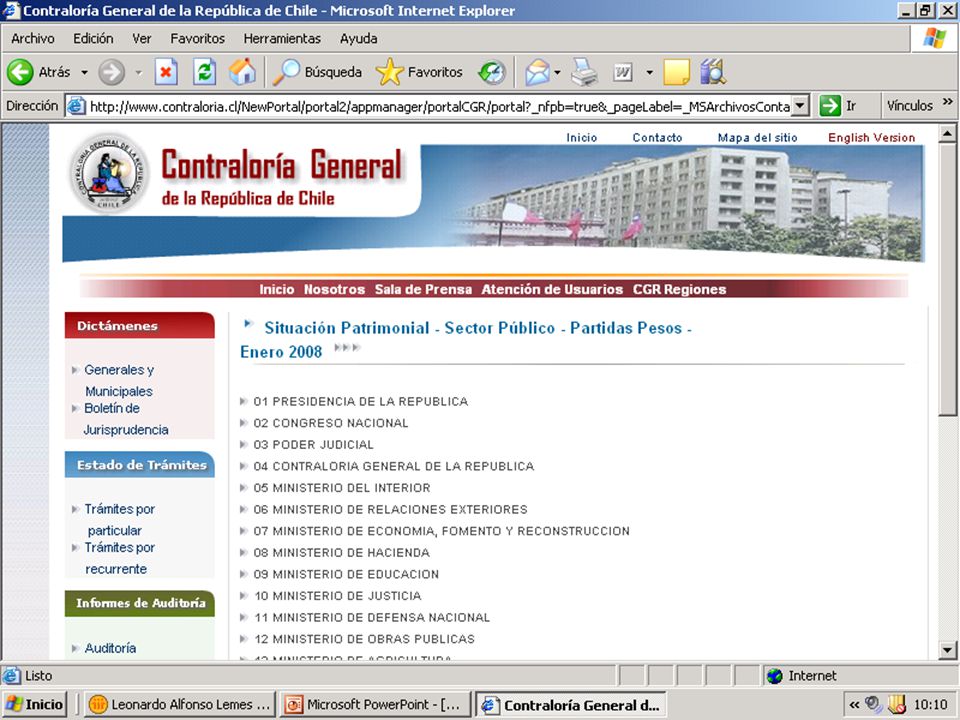Click the page scrollbar down arrow
960x720 pixels.
(x=947, y=650)
